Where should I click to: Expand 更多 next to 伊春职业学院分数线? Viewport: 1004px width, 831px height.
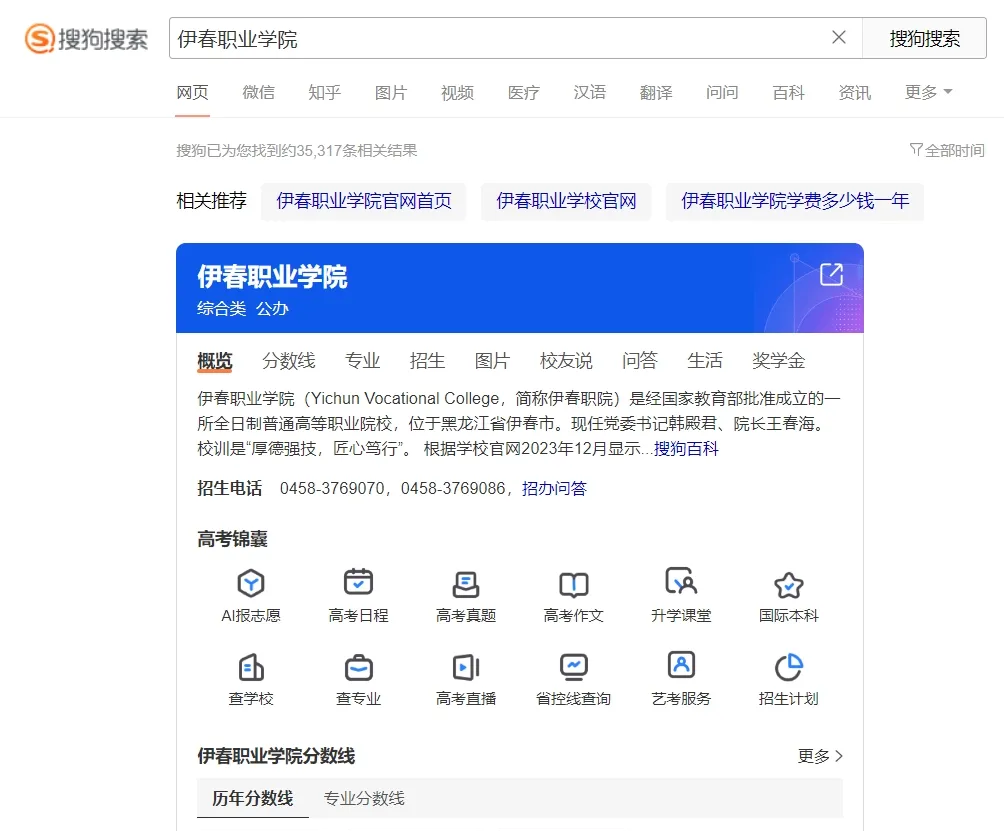[820, 756]
